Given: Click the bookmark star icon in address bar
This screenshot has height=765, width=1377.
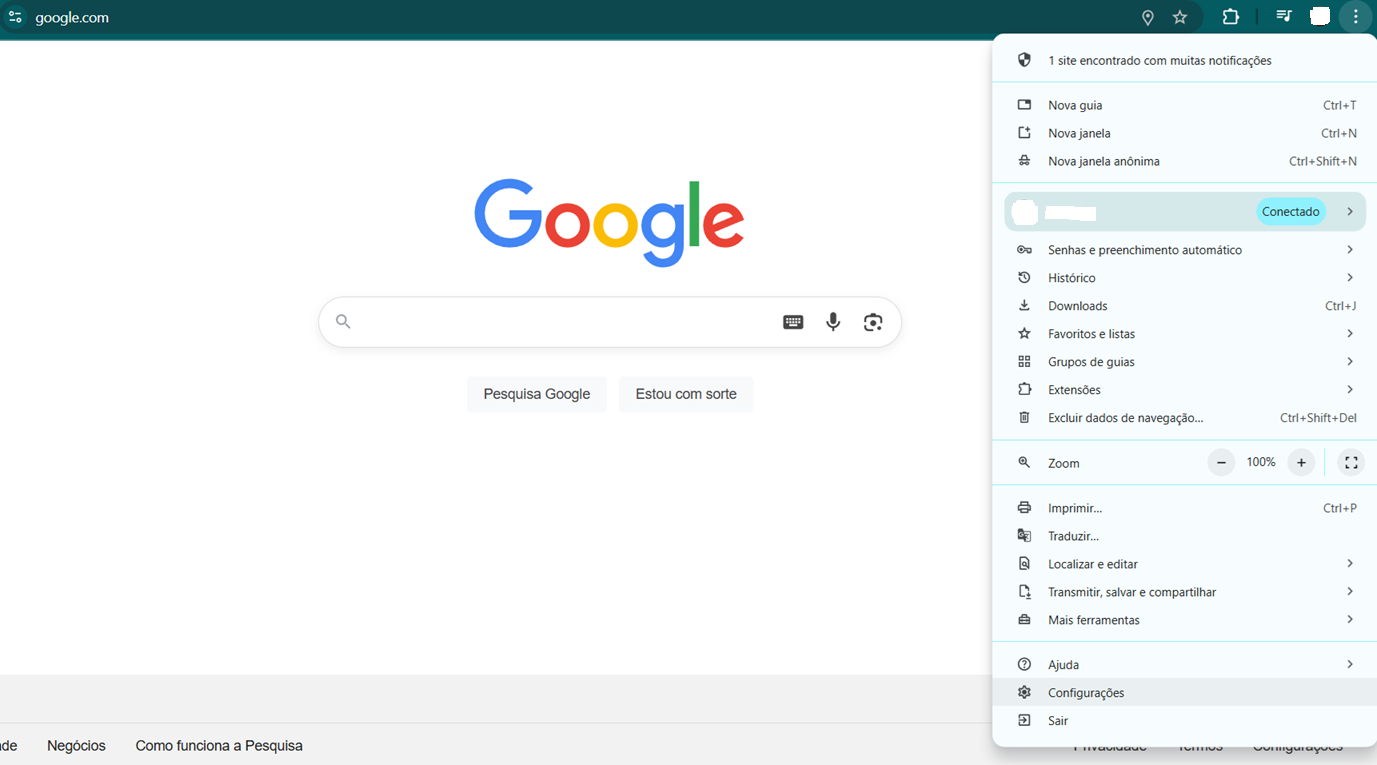Looking at the screenshot, I should (1180, 17).
